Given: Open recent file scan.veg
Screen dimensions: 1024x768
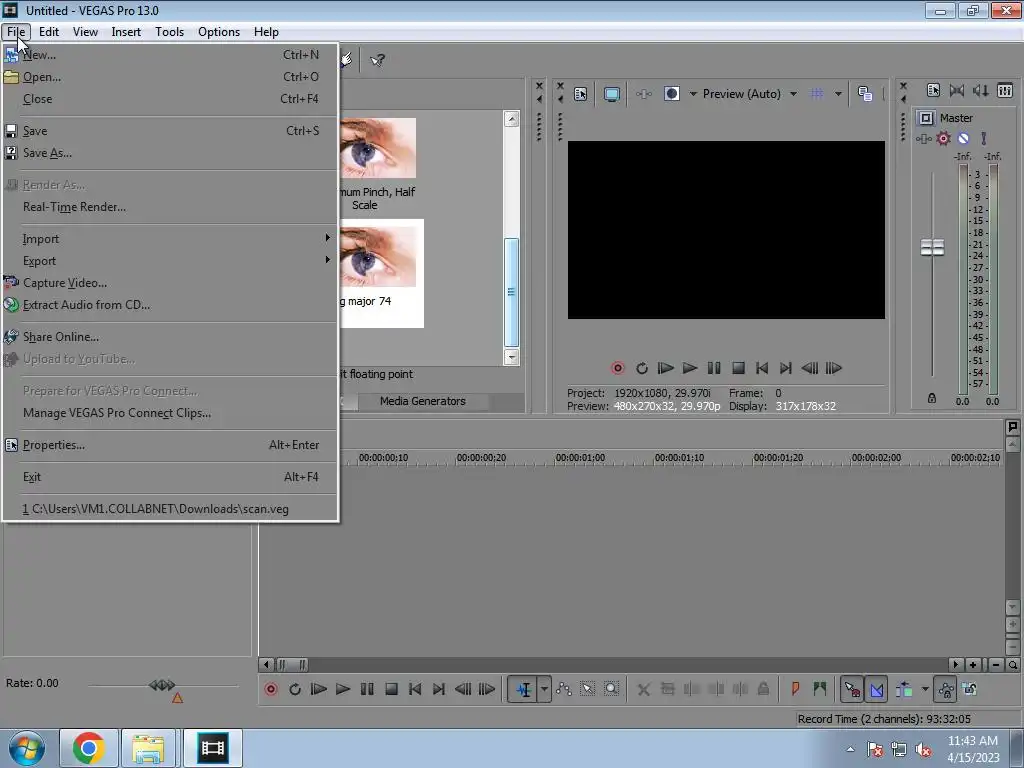Looking at the screenshot, I should 170,509.
